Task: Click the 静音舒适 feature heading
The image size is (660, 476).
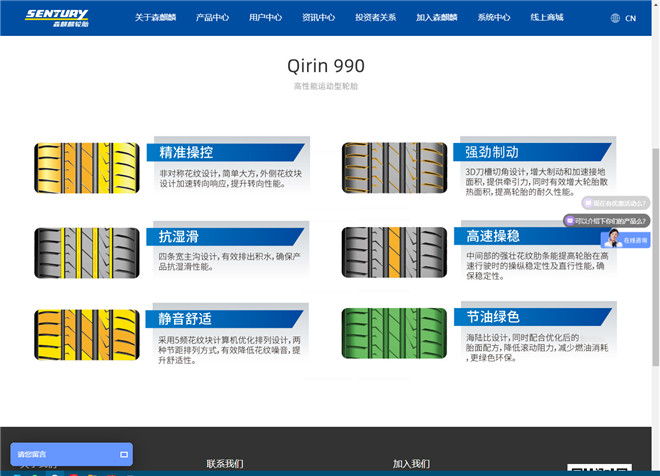Action: pyautogui.click(x=185, y=319)
